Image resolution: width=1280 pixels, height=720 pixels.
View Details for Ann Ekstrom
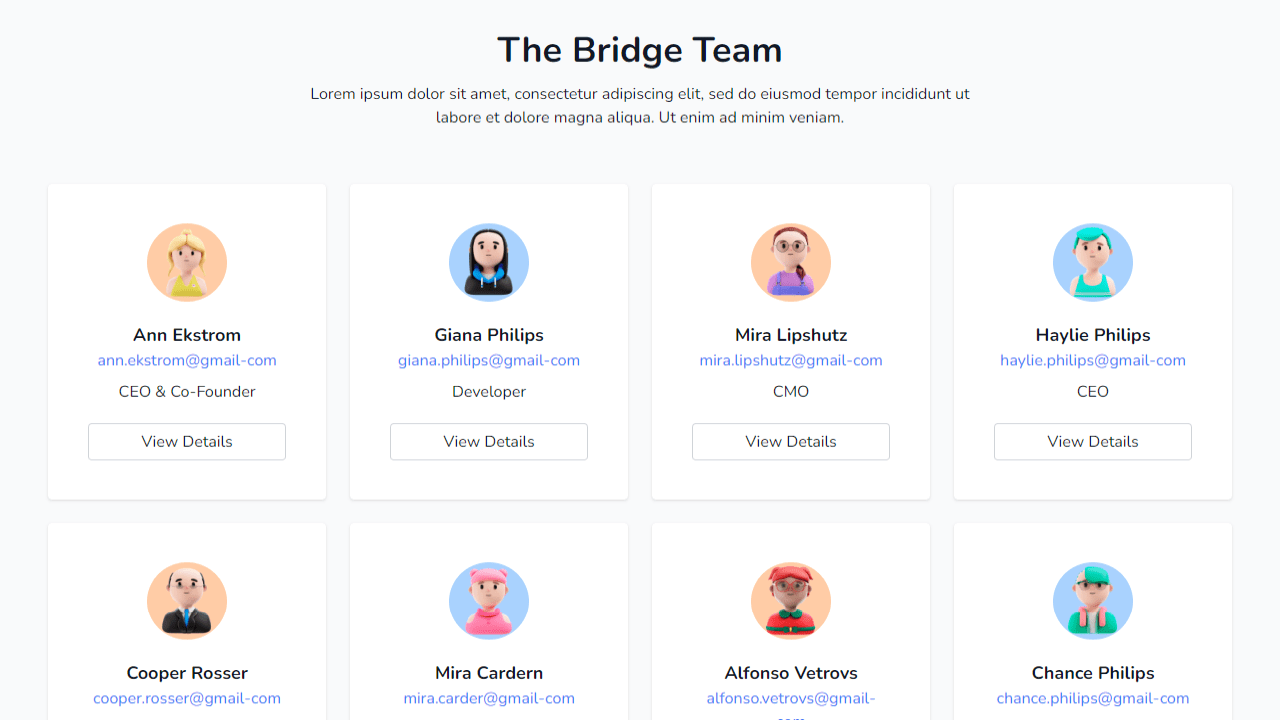tap(187, 441)
